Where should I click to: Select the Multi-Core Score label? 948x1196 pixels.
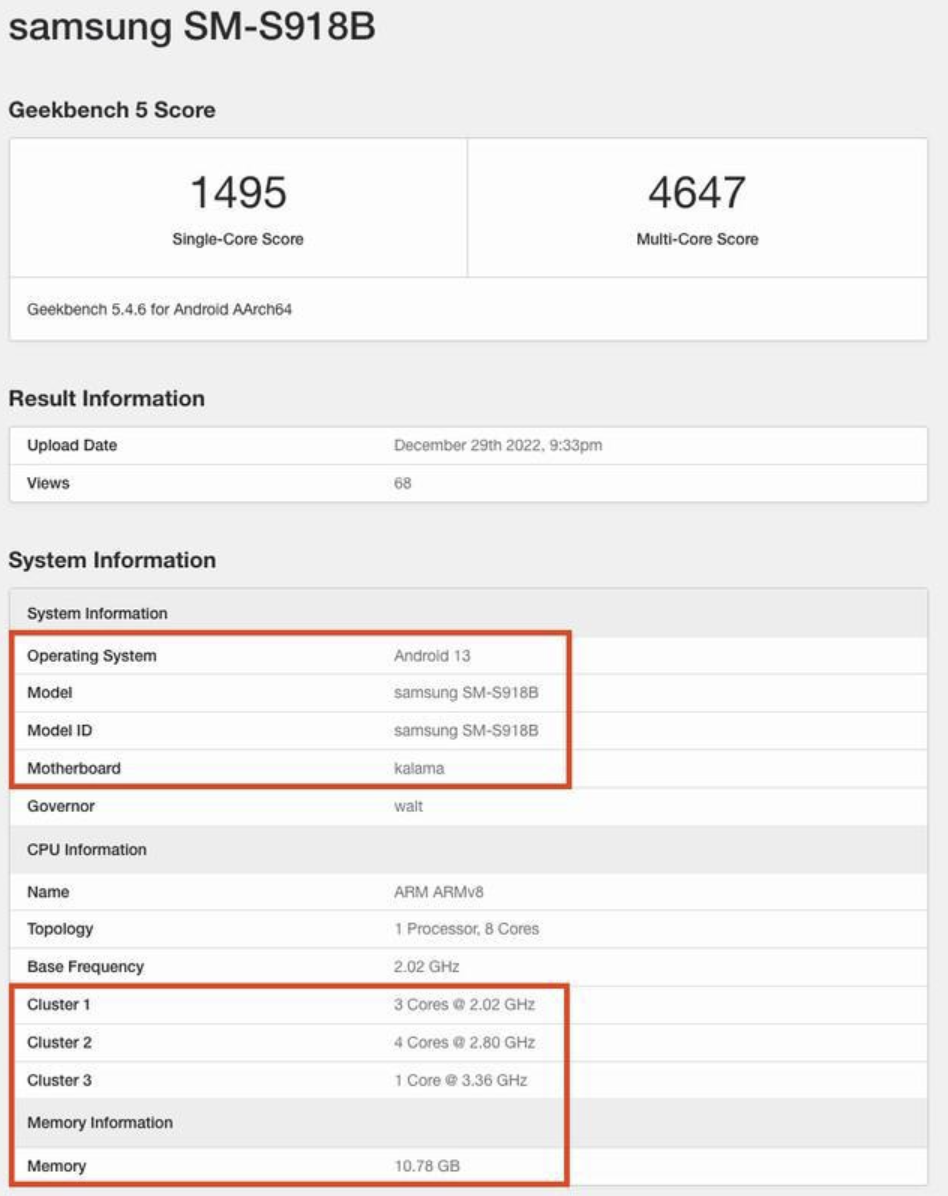[x=697, y=239]
